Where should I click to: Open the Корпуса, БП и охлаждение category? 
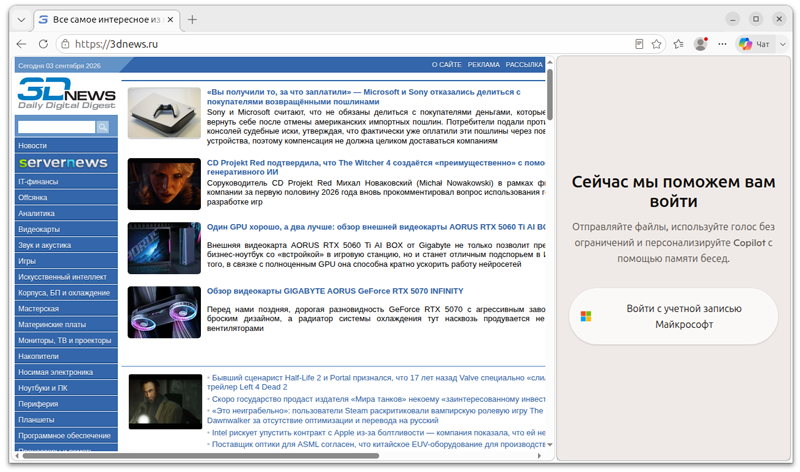66,292
